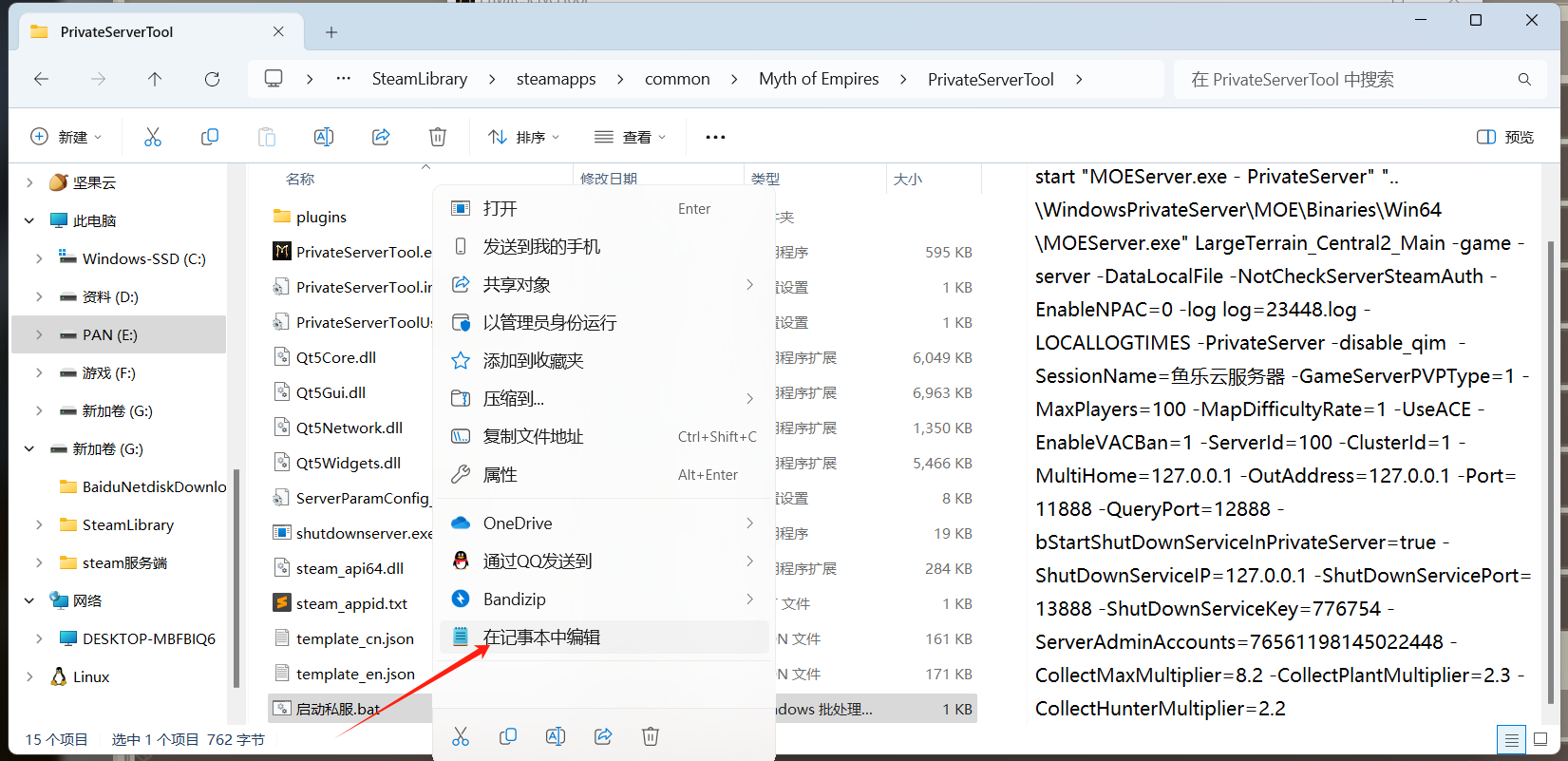
Task: Click Myth of Empires in the address bar
Action: (x=819, y=79)
